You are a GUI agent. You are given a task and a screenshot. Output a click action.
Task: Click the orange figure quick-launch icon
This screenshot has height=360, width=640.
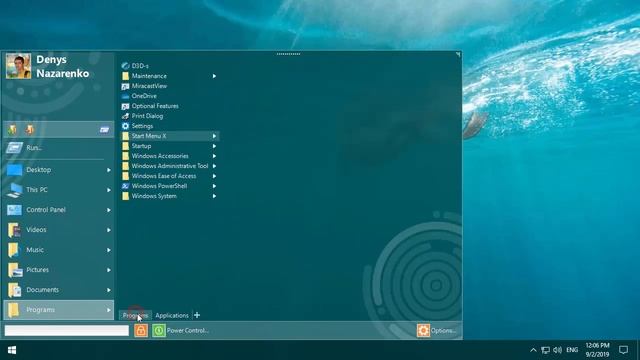(30, 129)
